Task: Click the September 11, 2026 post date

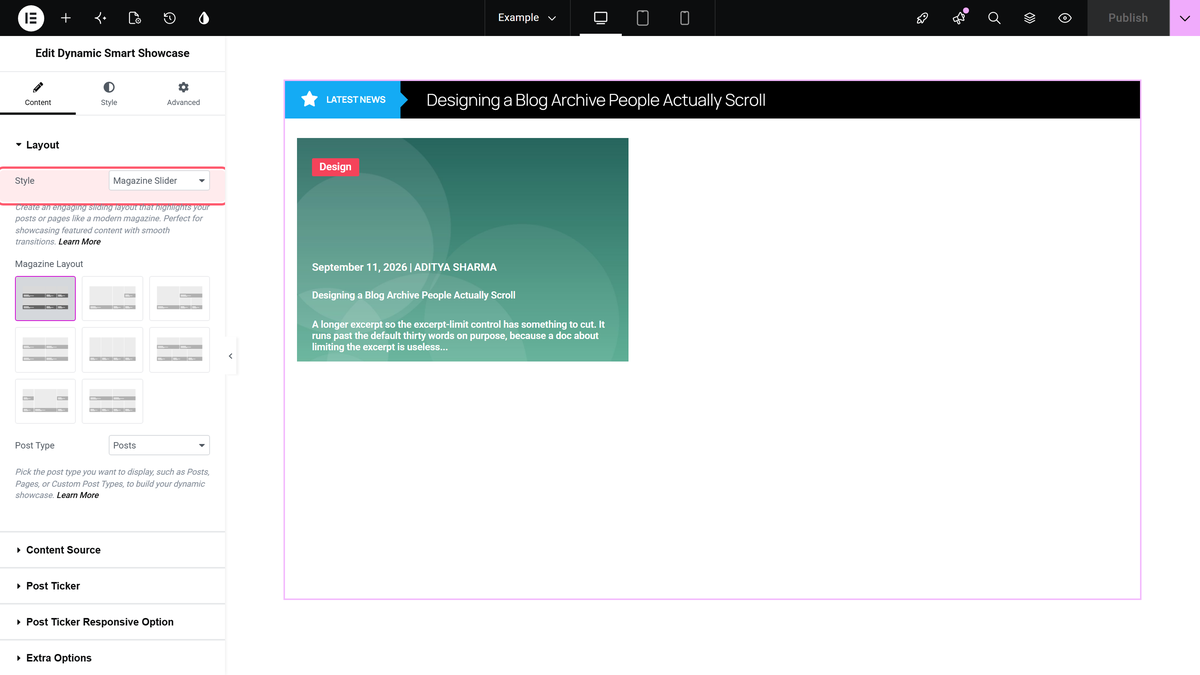Action: 359,267
